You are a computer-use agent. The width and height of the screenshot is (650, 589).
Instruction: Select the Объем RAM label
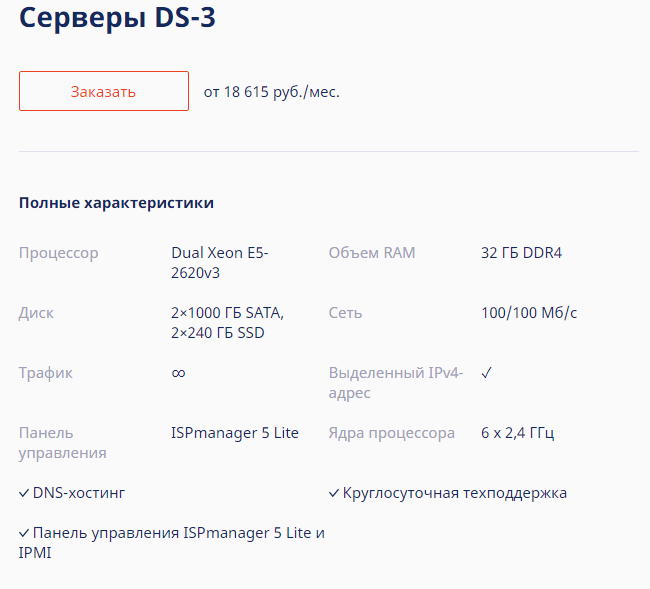(372, 253)
